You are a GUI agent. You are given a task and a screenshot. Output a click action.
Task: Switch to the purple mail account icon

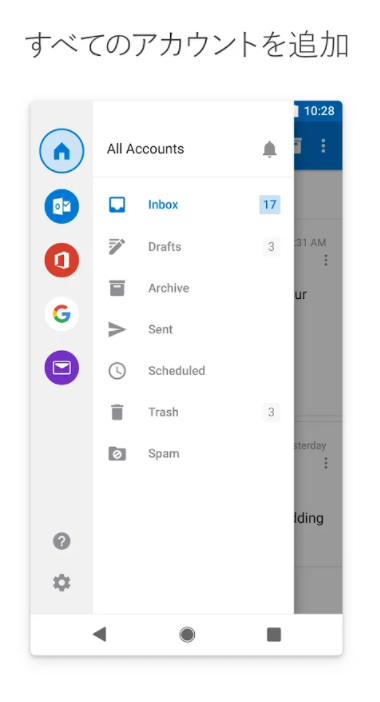pyautogui.click(x=62, y=368)
